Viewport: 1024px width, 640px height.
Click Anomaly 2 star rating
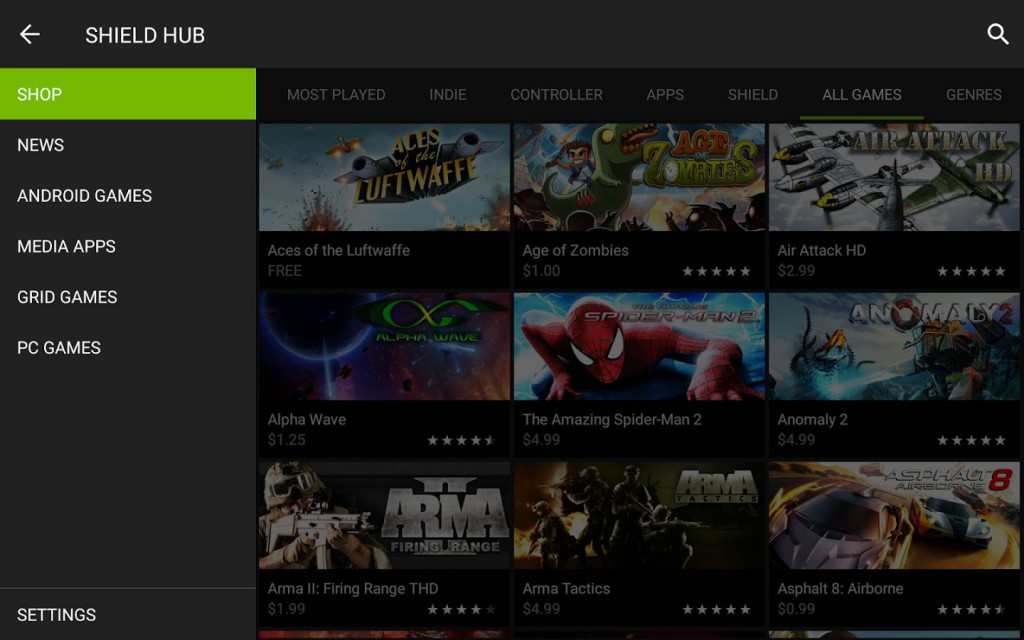(x=971, y=440)
